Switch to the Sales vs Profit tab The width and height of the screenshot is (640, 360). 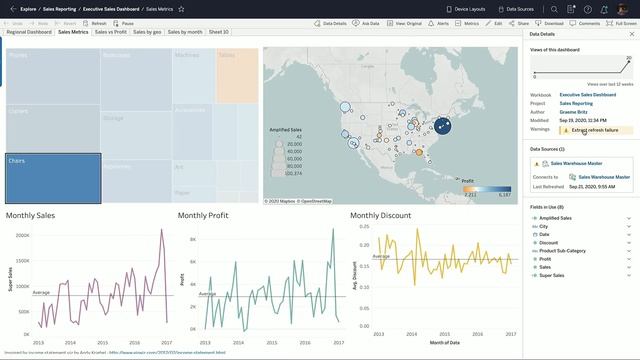[111, 32]
